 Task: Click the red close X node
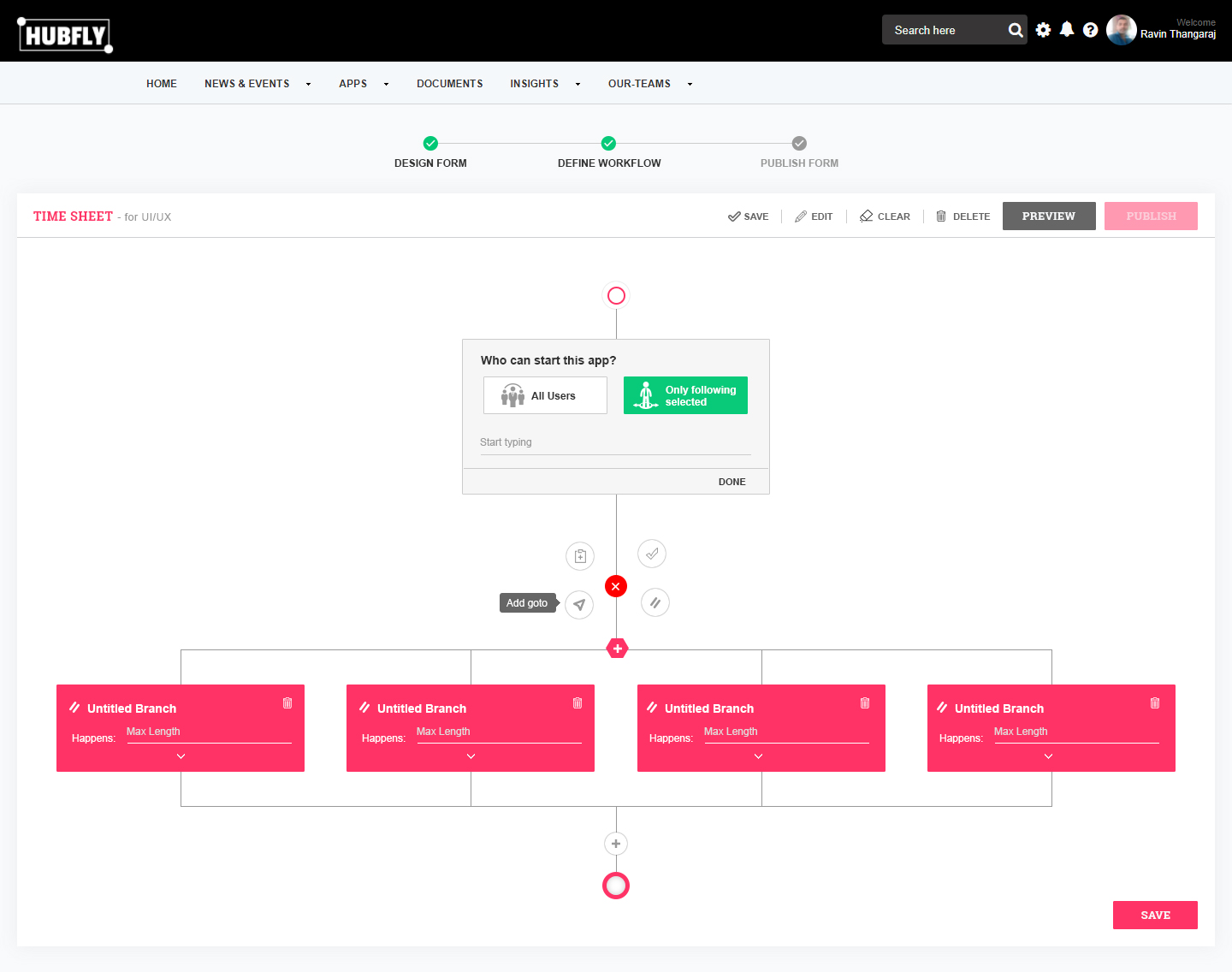coord(616,586)
